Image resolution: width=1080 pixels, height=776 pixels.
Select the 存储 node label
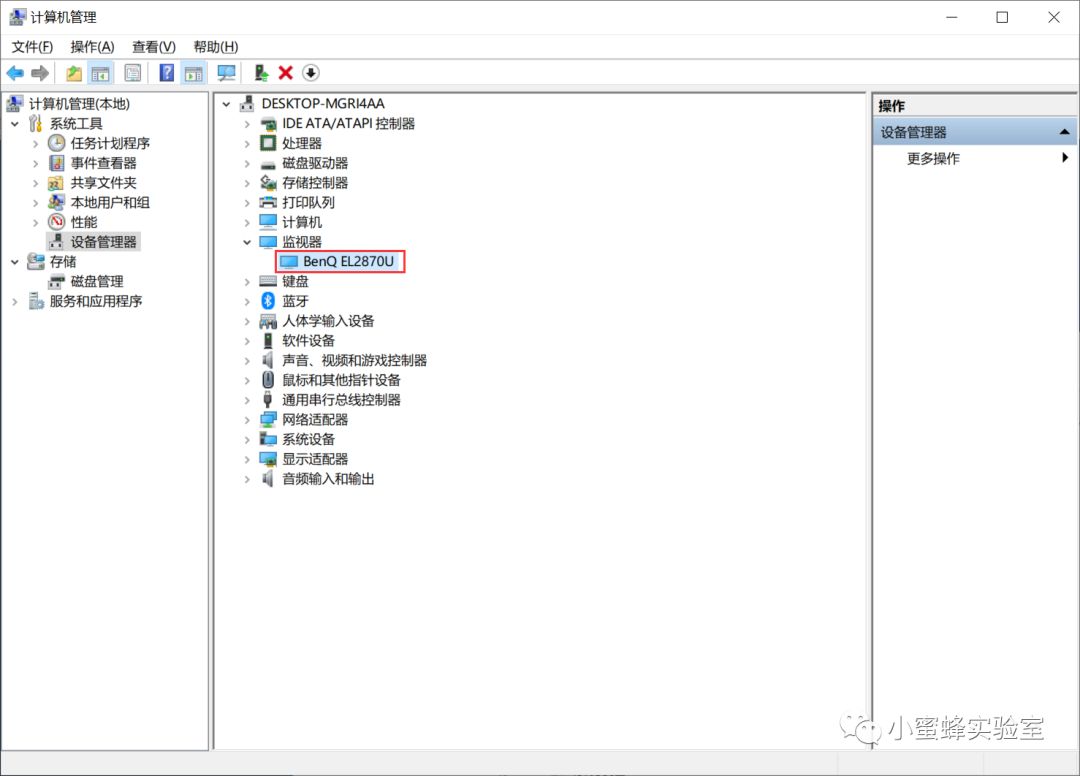click(63, 262)
